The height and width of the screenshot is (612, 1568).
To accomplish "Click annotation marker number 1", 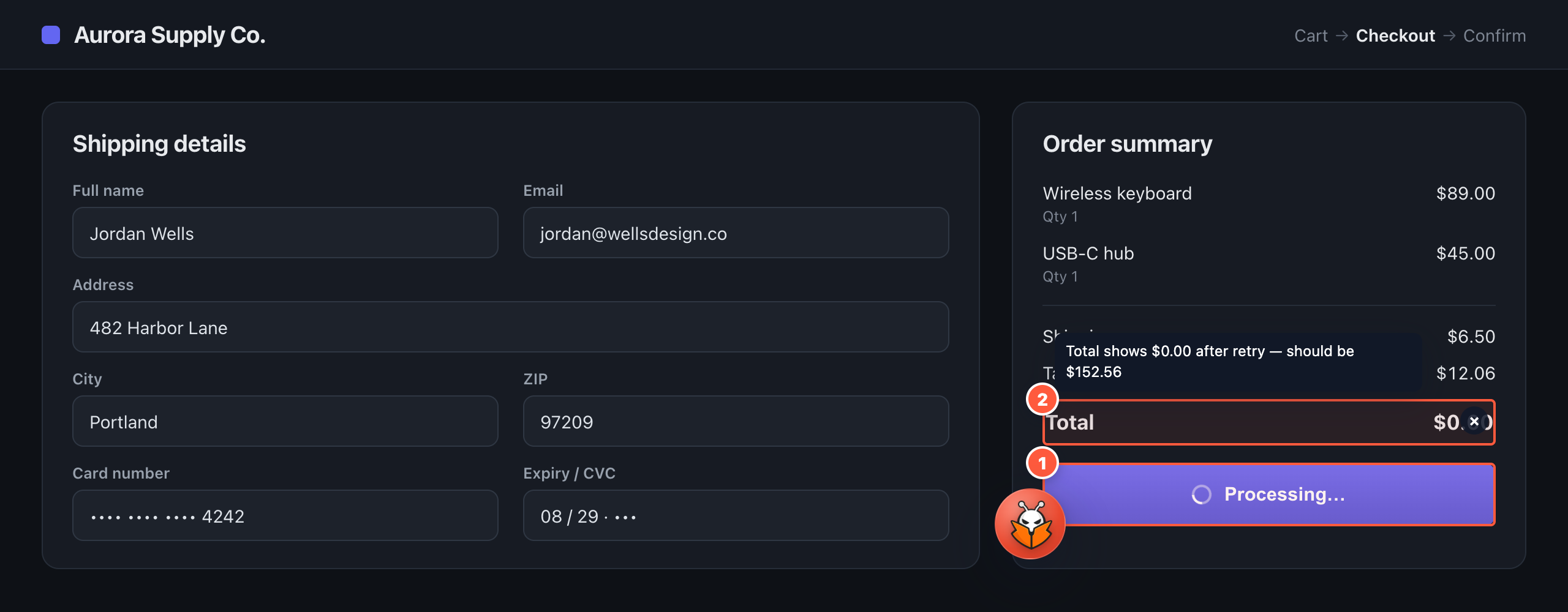I will point(1042,463).
